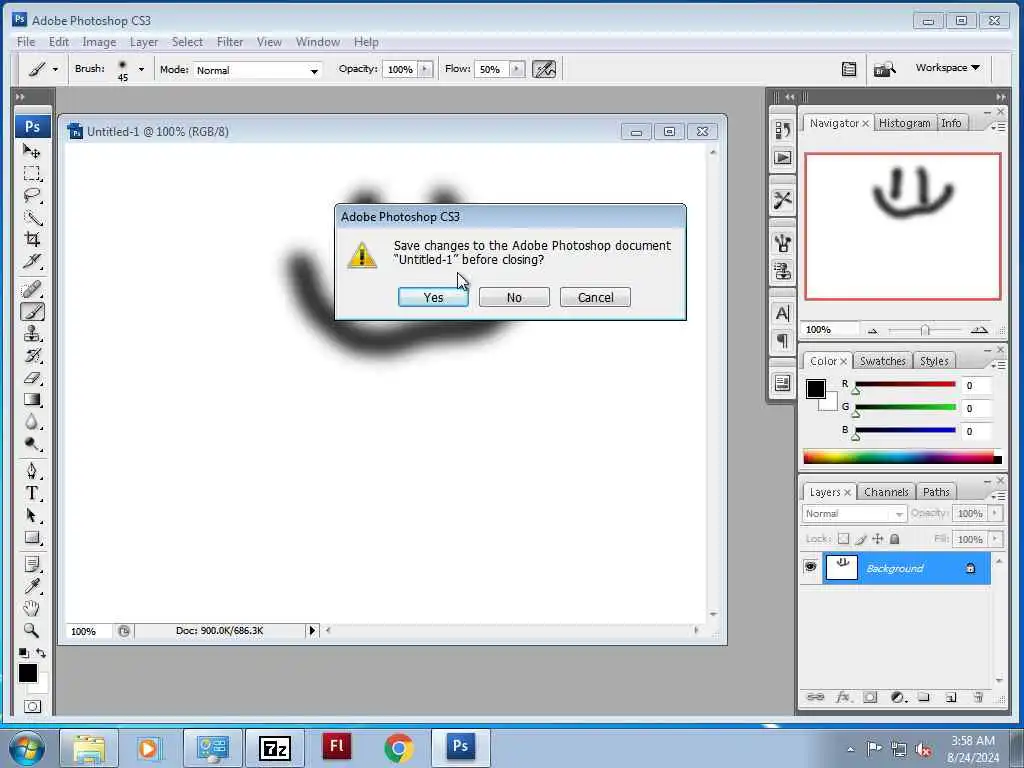Image resolution: width=1024 pixels, height=768 pixels.
Task: Select the Gradient tool
Action: click(x=31, y=400)
